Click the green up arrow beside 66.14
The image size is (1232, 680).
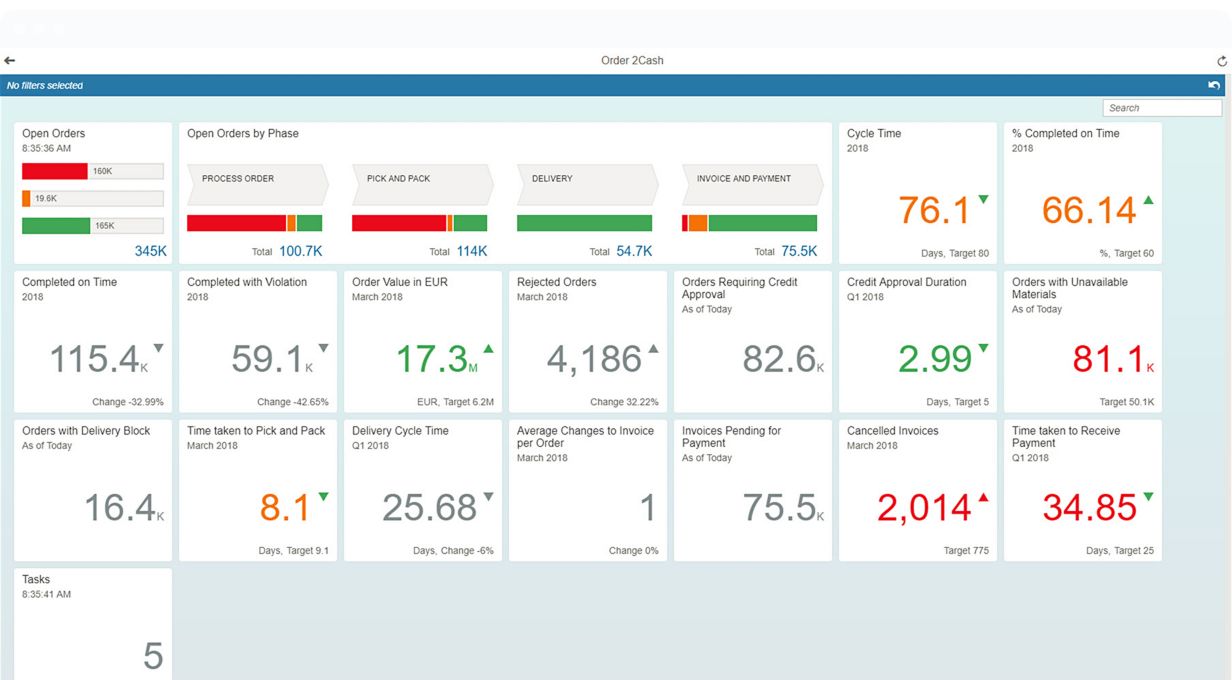point(1148,200)
